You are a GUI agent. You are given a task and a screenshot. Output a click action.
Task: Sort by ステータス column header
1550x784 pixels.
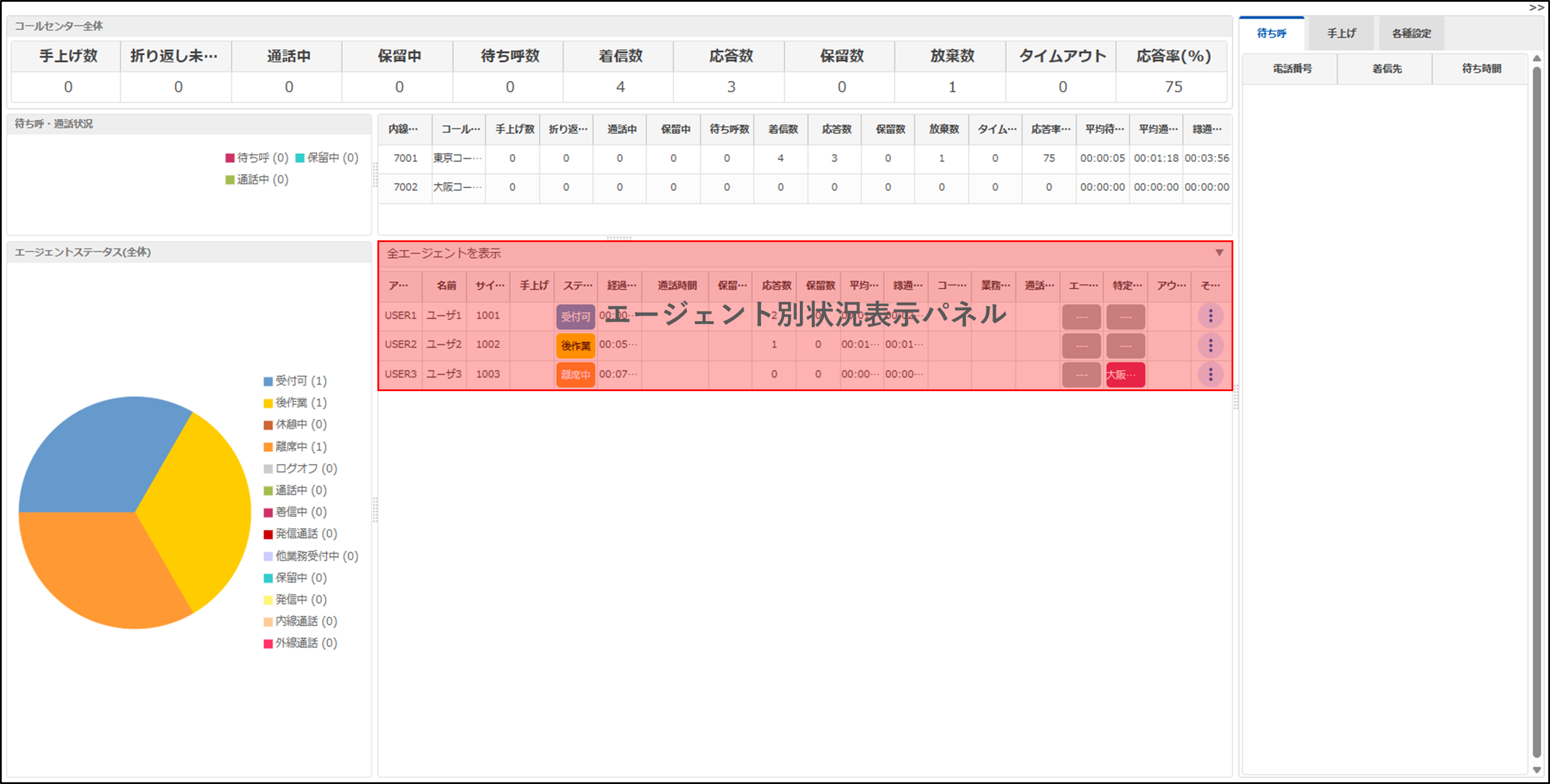(x=577, y=285)
